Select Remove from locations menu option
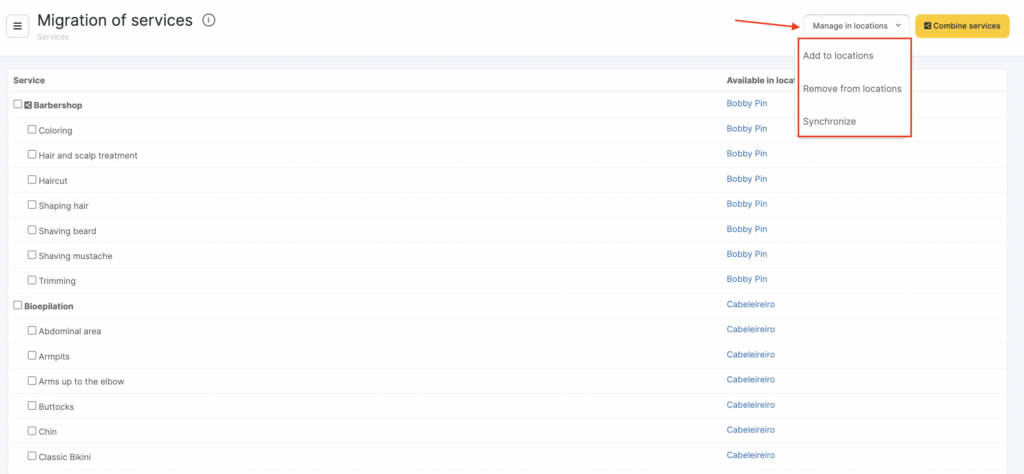 (x=852, y=89)
